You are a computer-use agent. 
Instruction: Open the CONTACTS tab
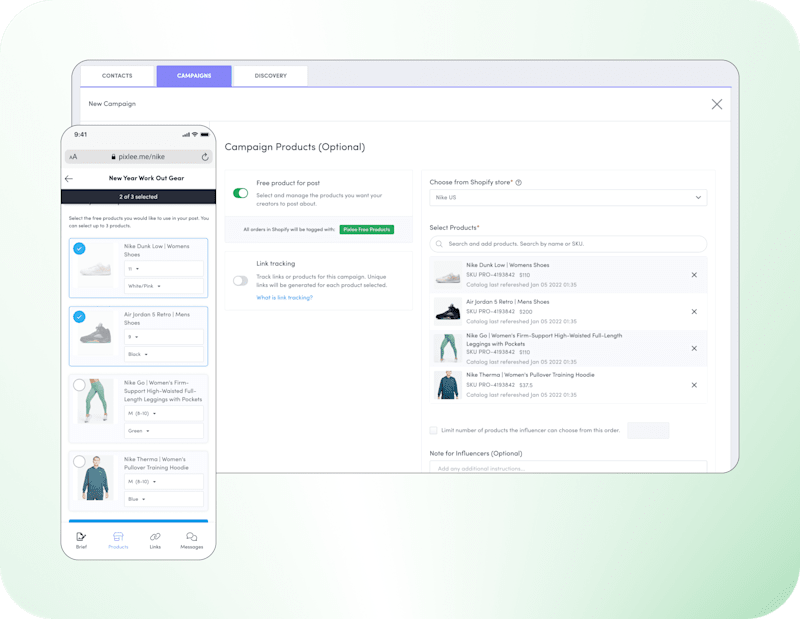point(117,76)
